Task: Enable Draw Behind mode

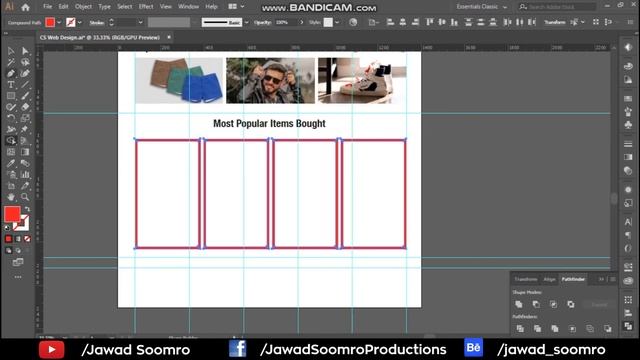Action: pos(18,250)
